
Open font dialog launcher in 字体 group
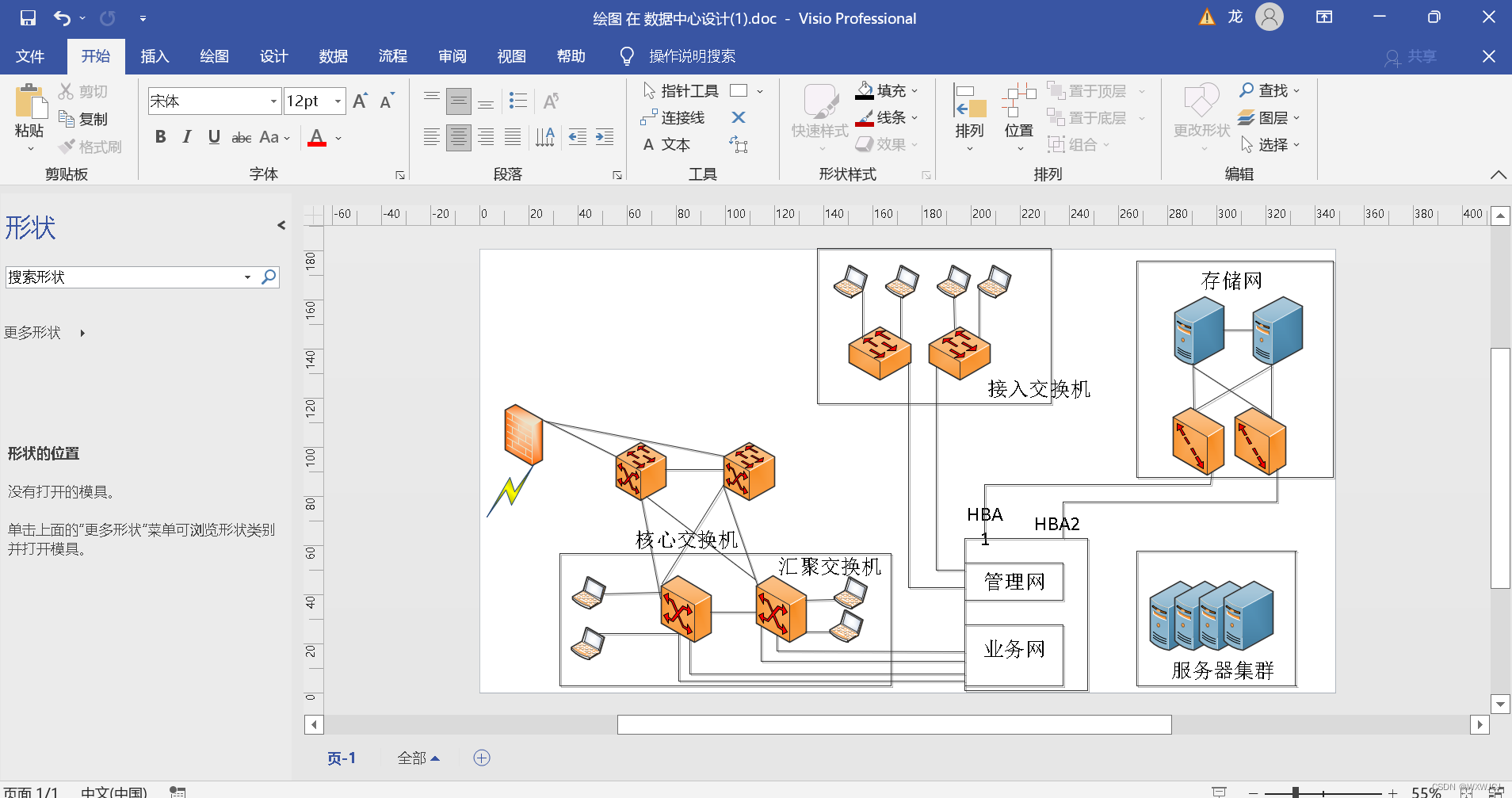[x=400, y=175]
